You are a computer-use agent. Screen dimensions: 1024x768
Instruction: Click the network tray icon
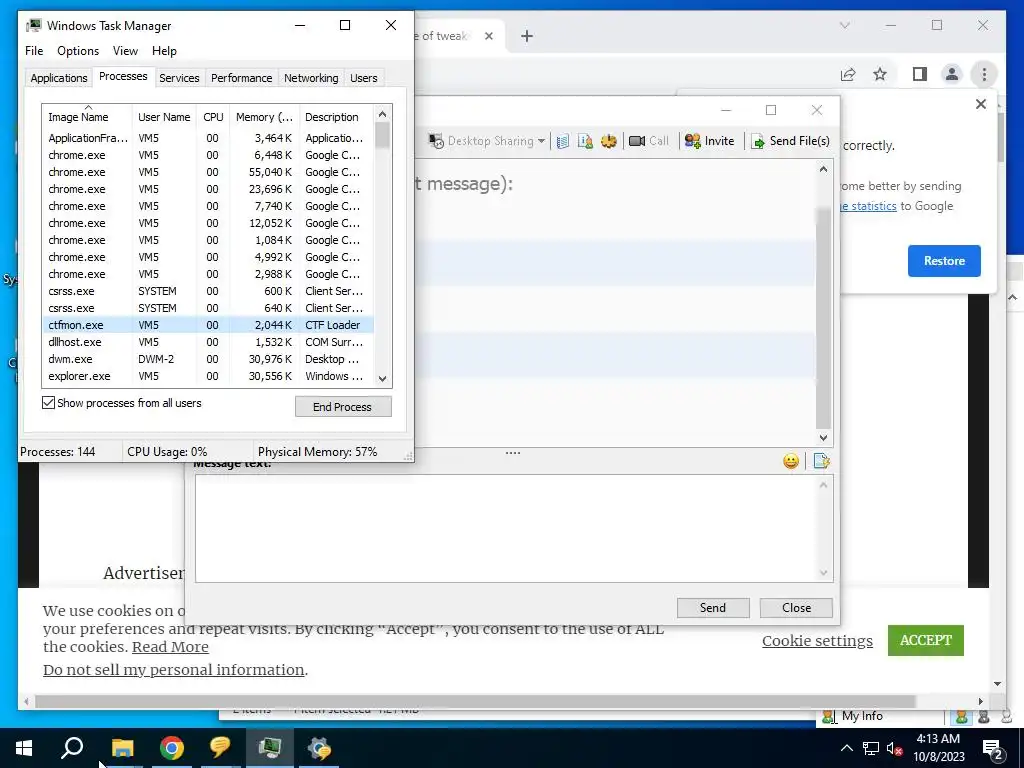click(871, 748)
